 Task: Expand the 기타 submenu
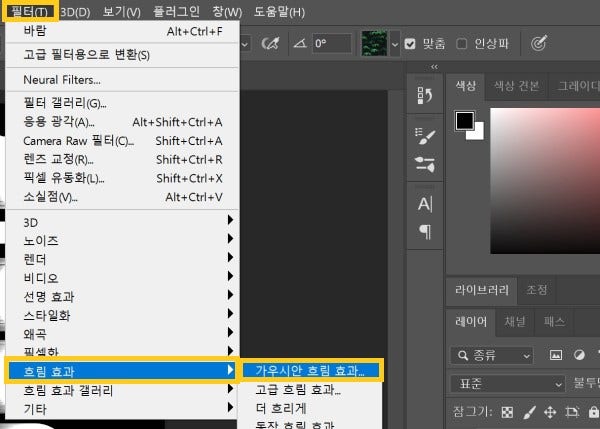click(x=122, y=409)
